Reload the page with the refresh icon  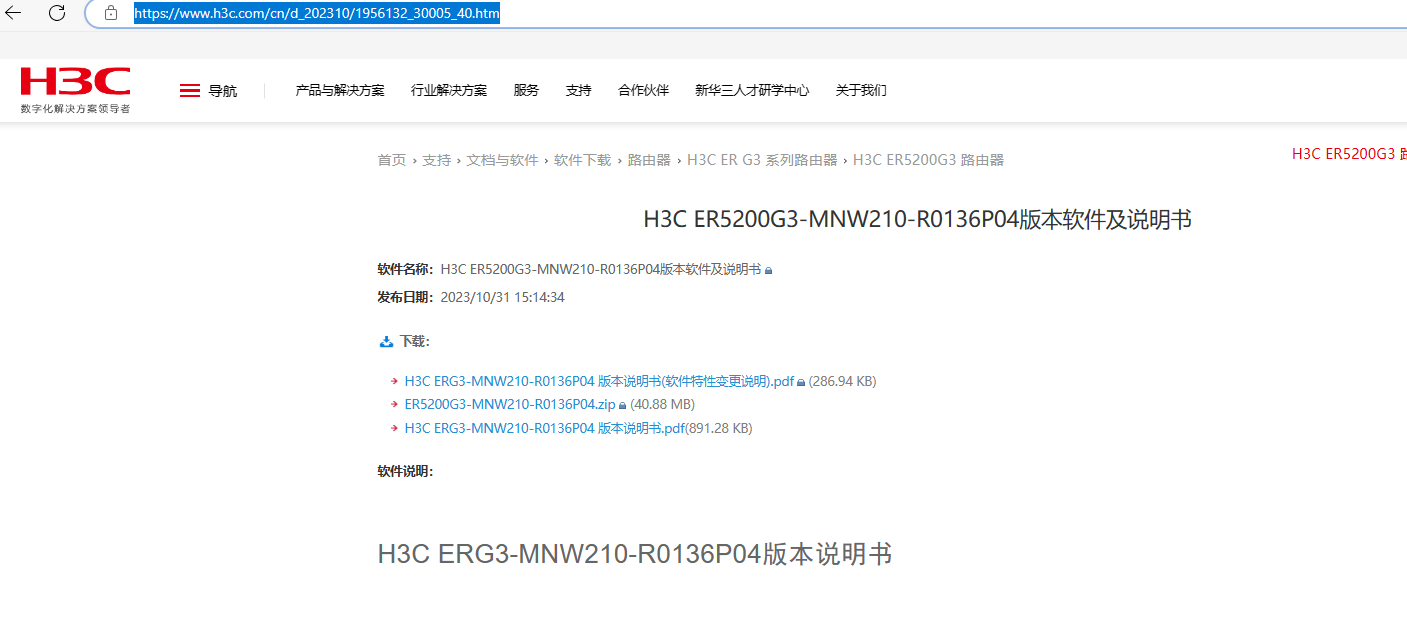pyautogui.click(x=57, y=13)
